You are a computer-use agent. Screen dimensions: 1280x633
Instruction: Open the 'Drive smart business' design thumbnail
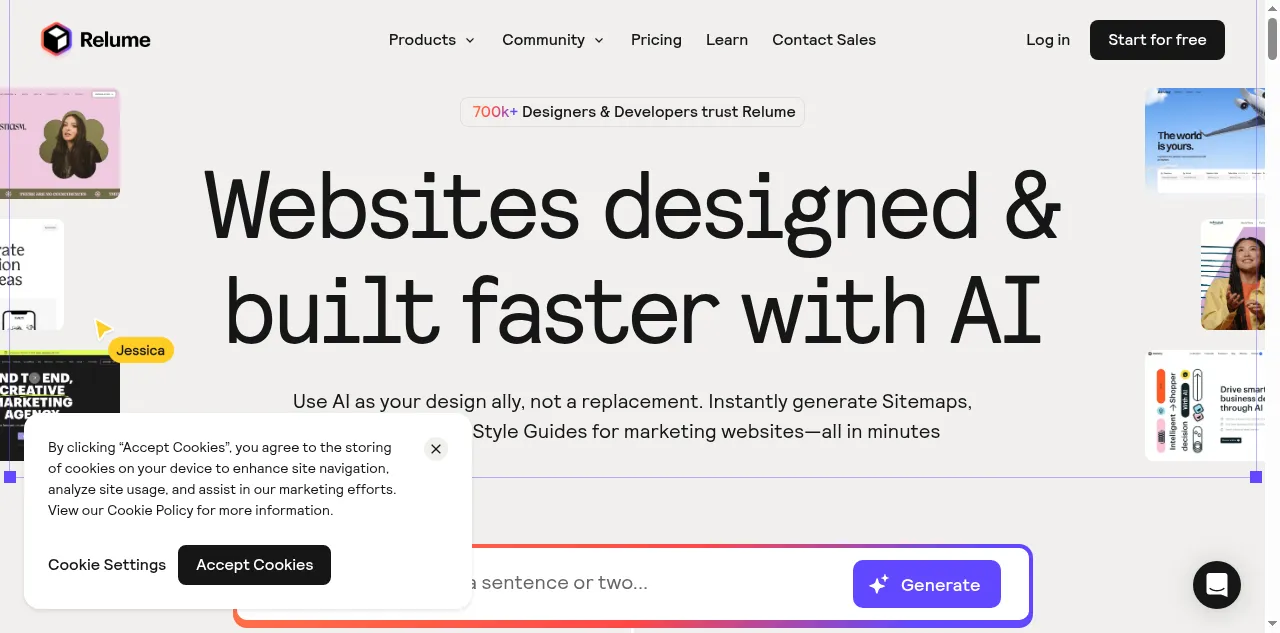(1205, 405)
